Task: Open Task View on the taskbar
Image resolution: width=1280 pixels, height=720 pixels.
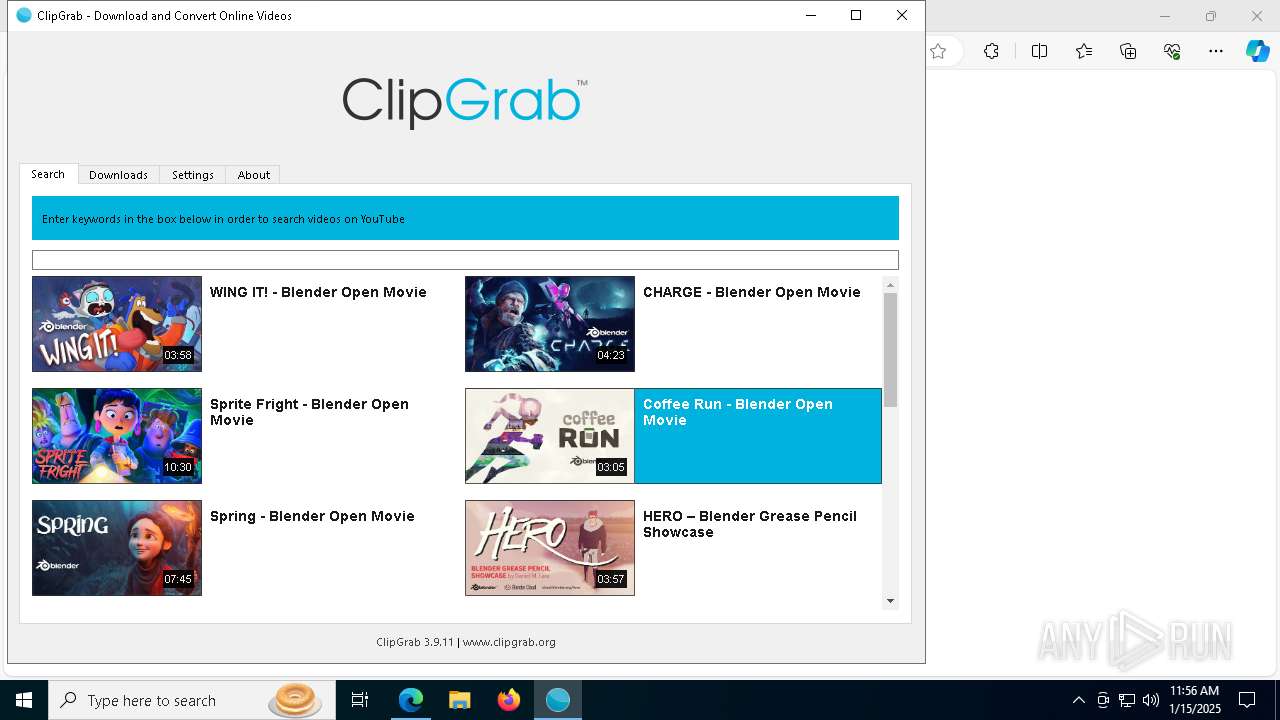Action: (360, 700)
